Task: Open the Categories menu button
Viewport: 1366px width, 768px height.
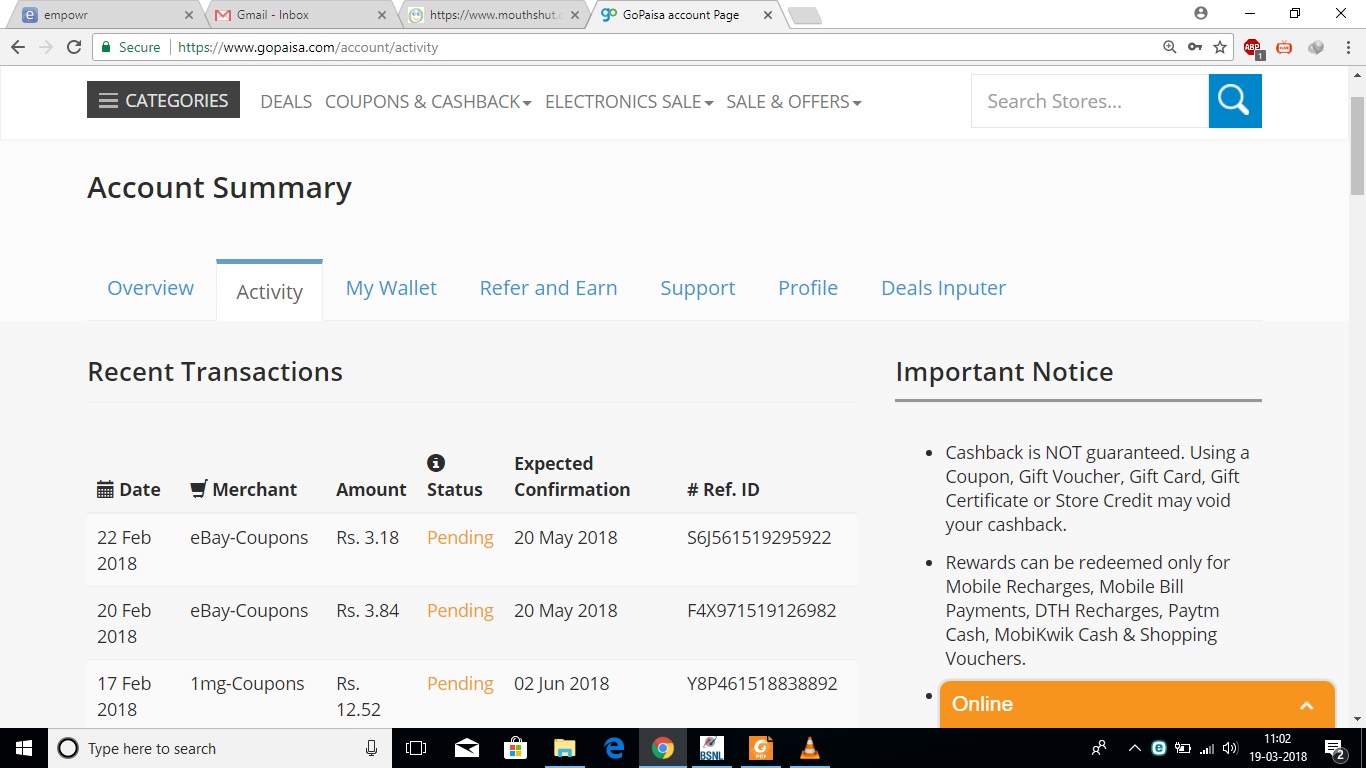Action: 163,100
